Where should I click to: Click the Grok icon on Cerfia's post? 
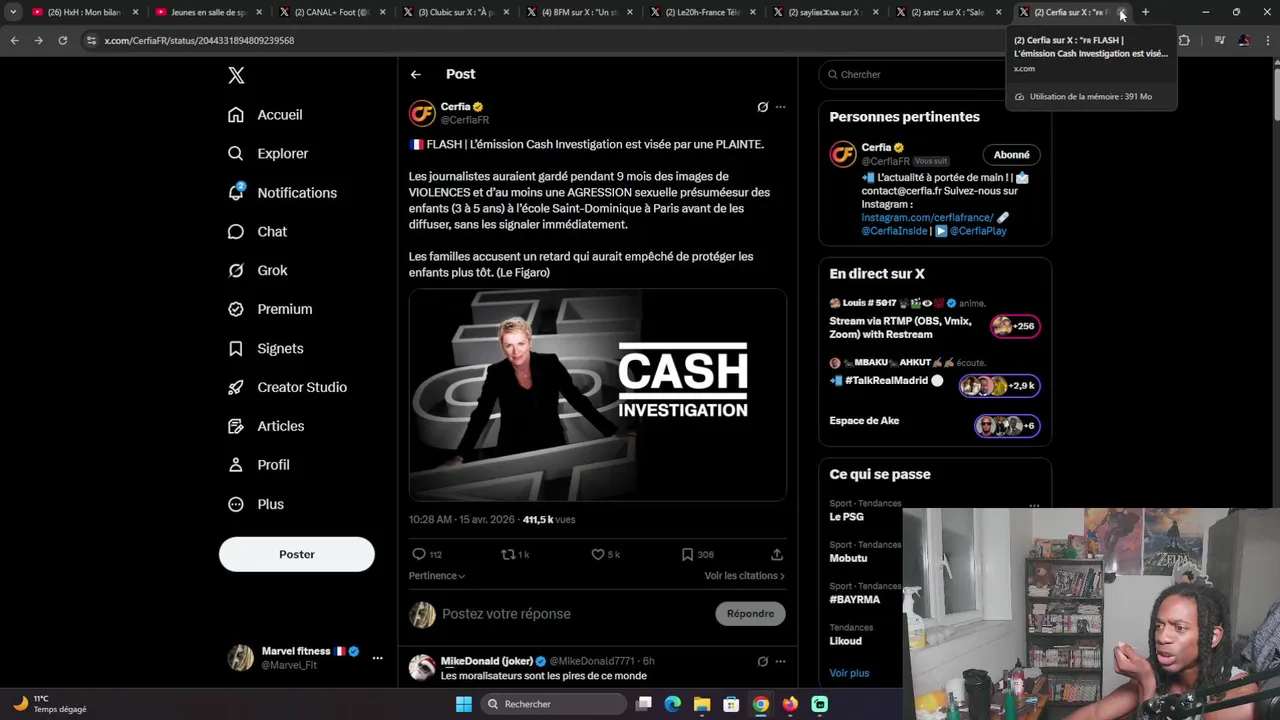[x=762, y=107]
